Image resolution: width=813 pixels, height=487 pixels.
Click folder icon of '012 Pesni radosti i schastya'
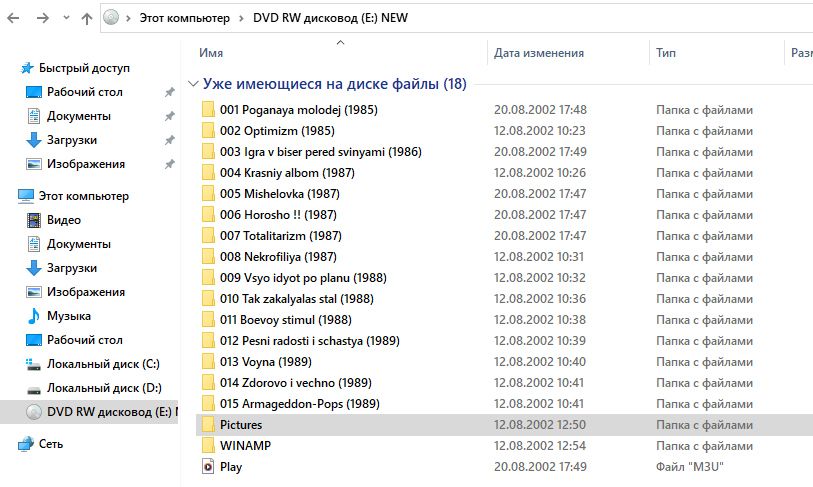click(208, 341)
